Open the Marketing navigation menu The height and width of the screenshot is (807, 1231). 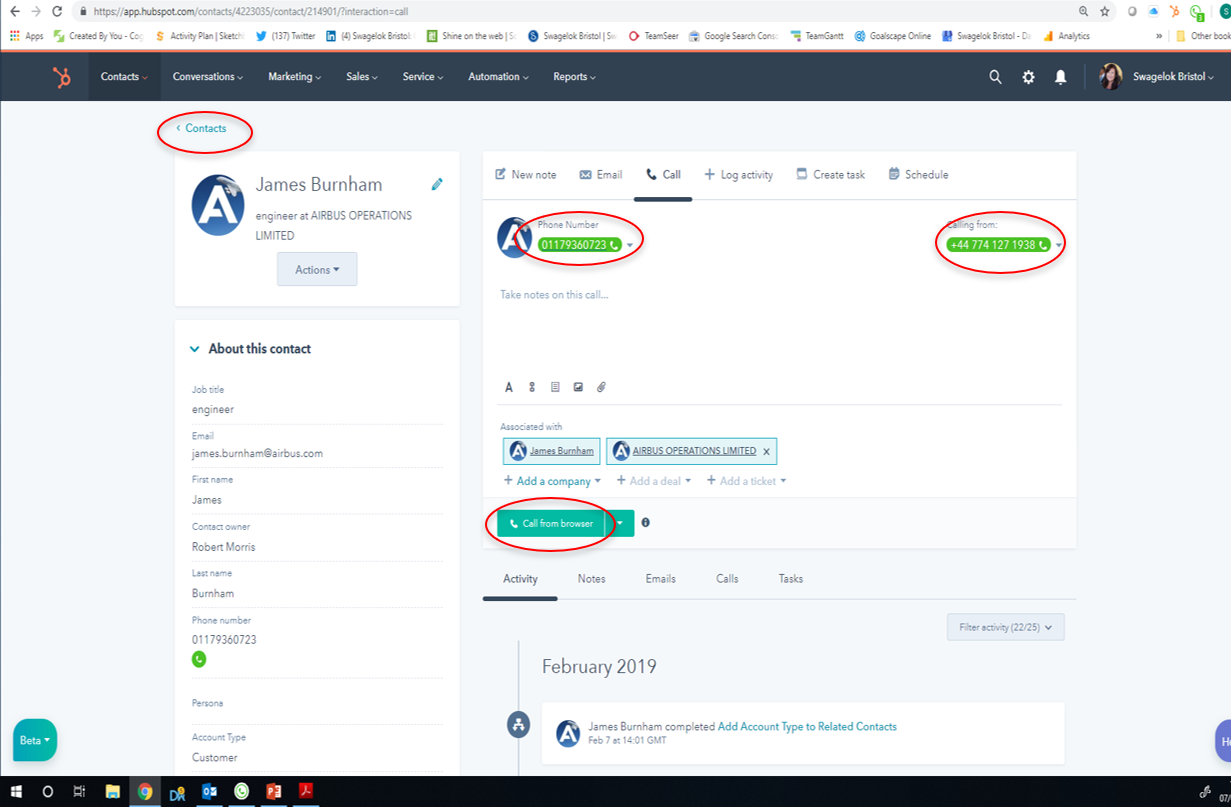click(x=295, y=77)
